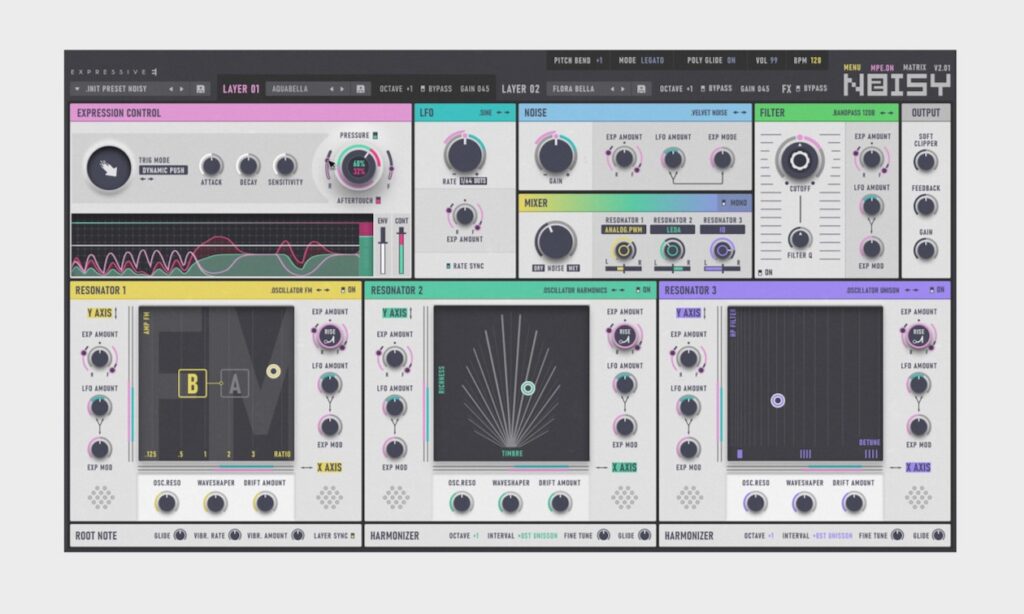This screenshot has width=1024, height=614.
Task: Open the Matrix view
Action: point(914,67)
